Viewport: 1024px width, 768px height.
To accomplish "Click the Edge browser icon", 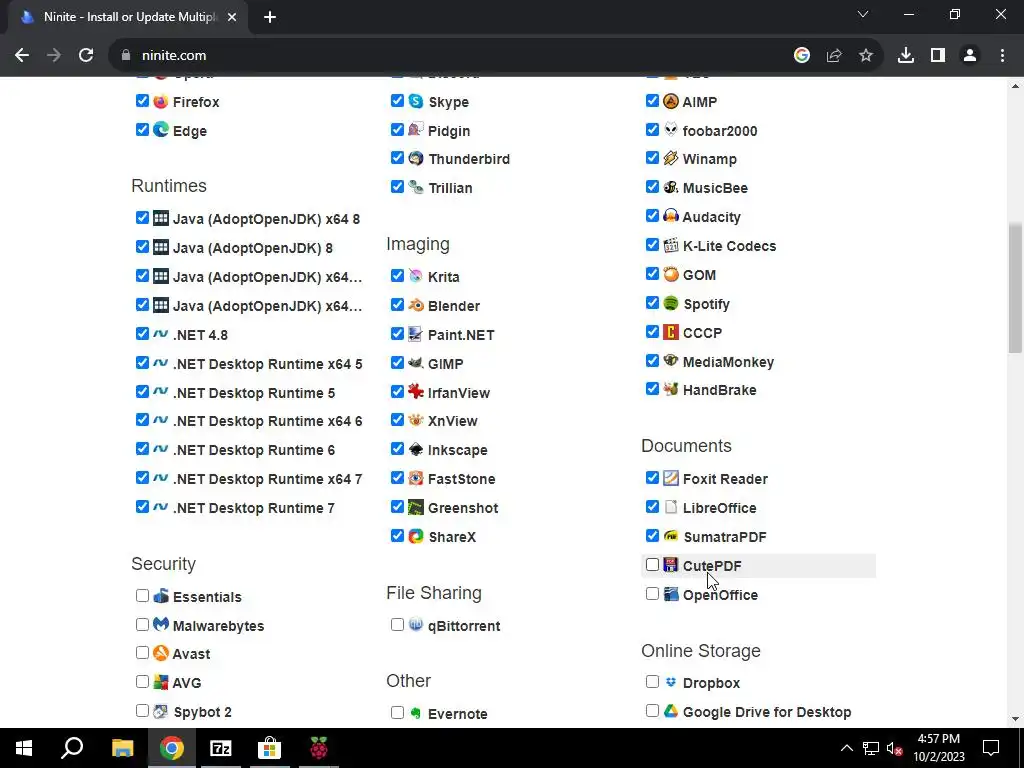I will point(161,130).
